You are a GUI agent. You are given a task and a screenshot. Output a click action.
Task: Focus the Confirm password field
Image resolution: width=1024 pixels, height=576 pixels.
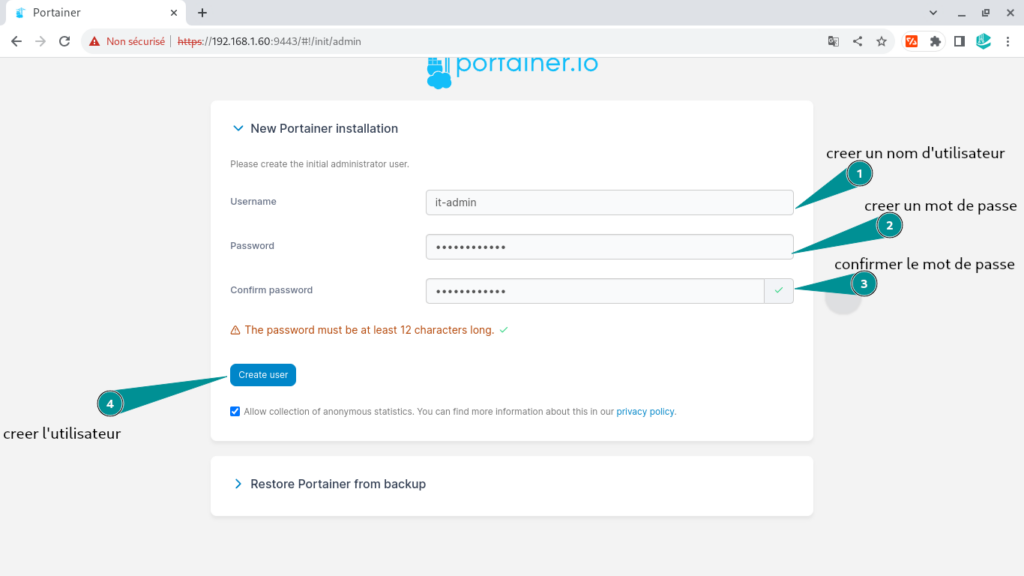[x=595, y=291]
